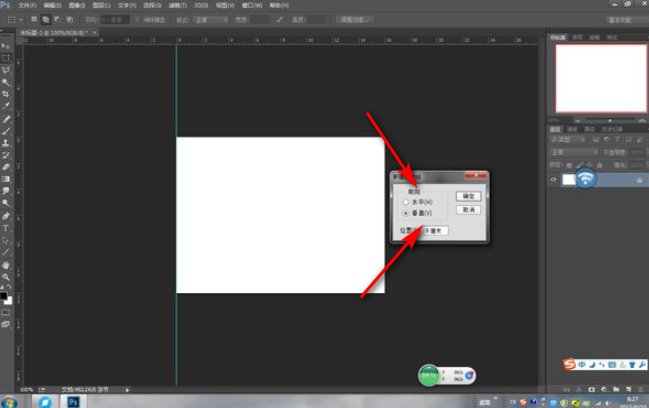Swap width and height icon
Image resolution: width=649 pixels, height=408 pixels.
[x=279, y=19]
